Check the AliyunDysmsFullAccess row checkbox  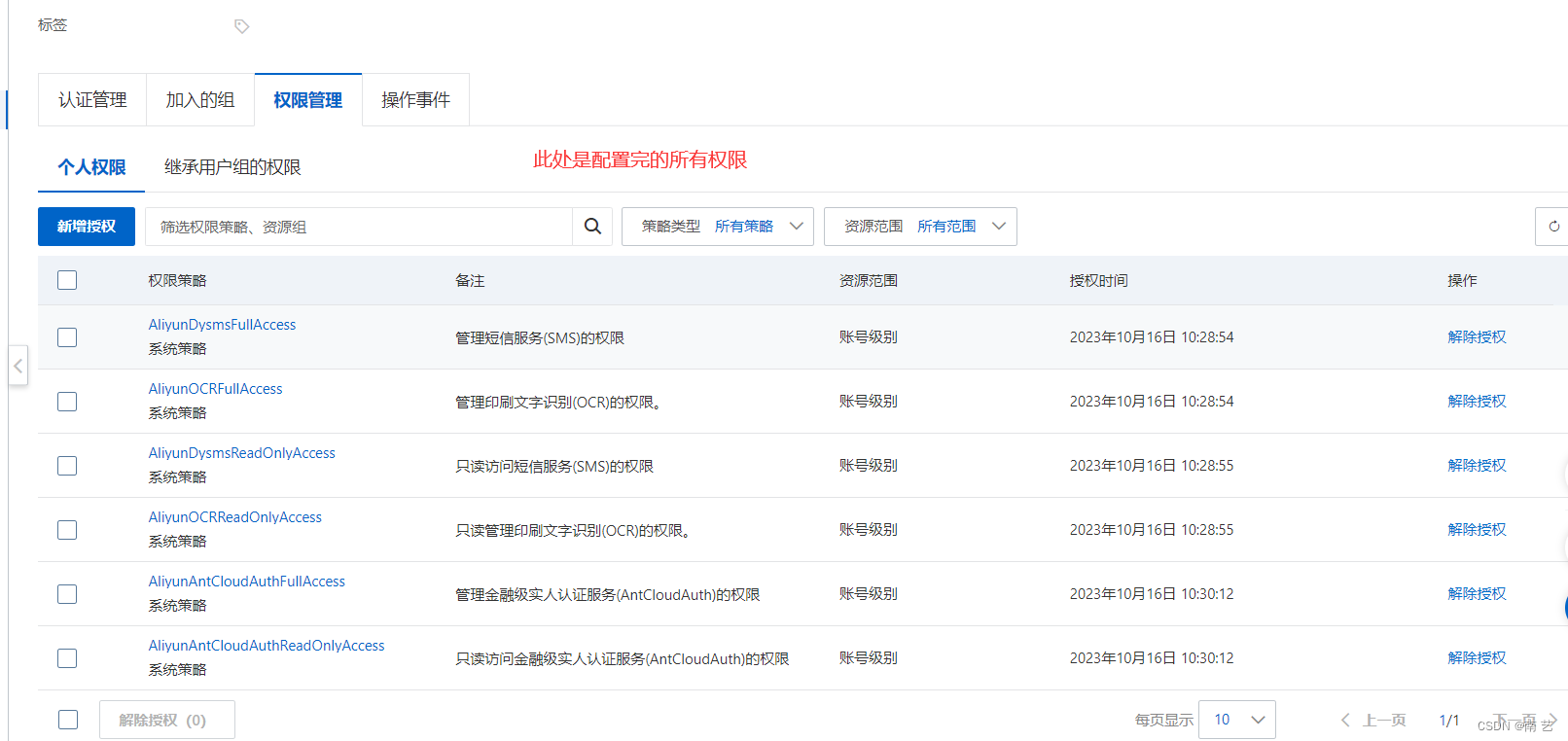tap(67, 337)
